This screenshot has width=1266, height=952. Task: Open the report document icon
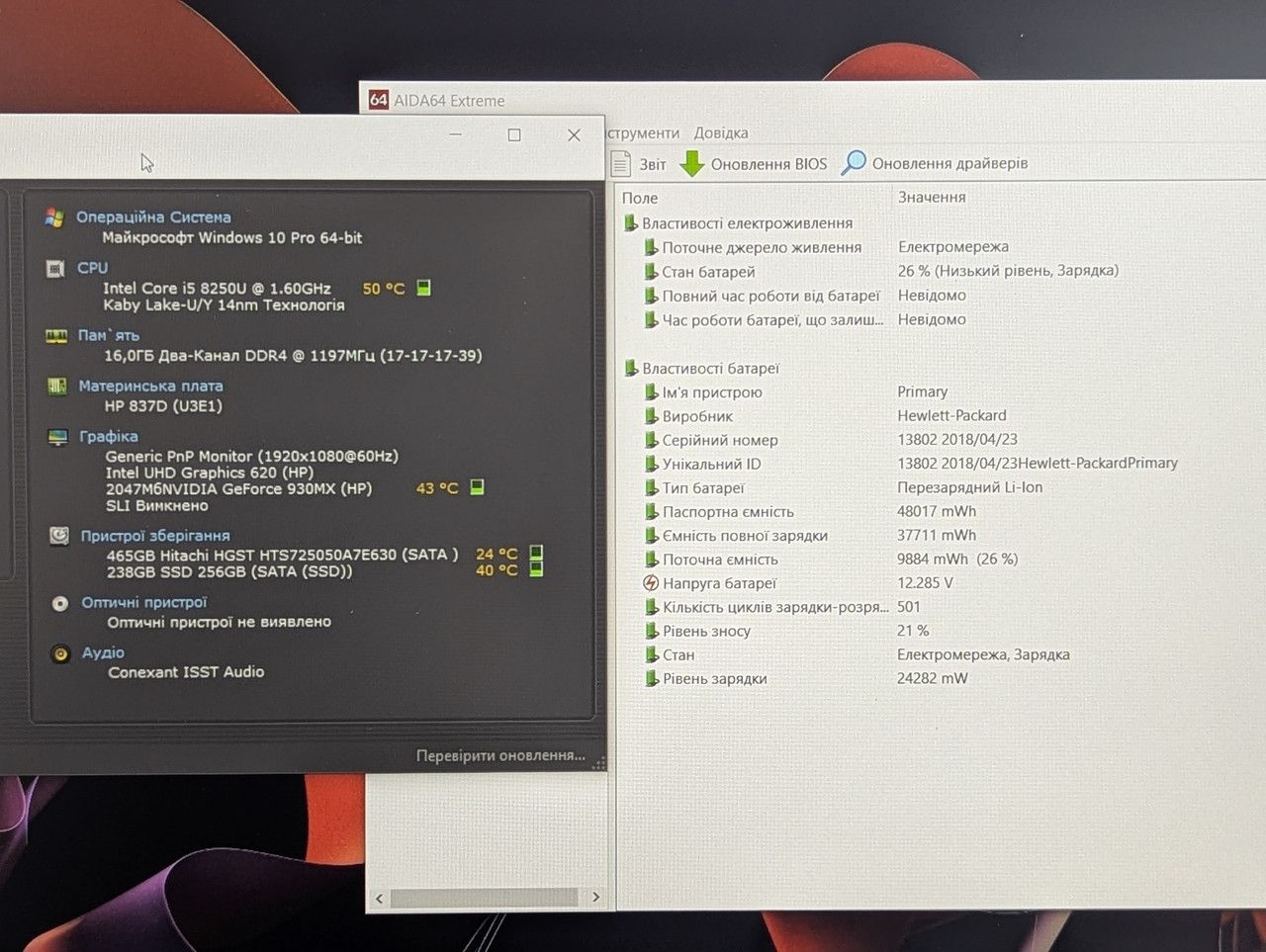click(x=621, y=164)
